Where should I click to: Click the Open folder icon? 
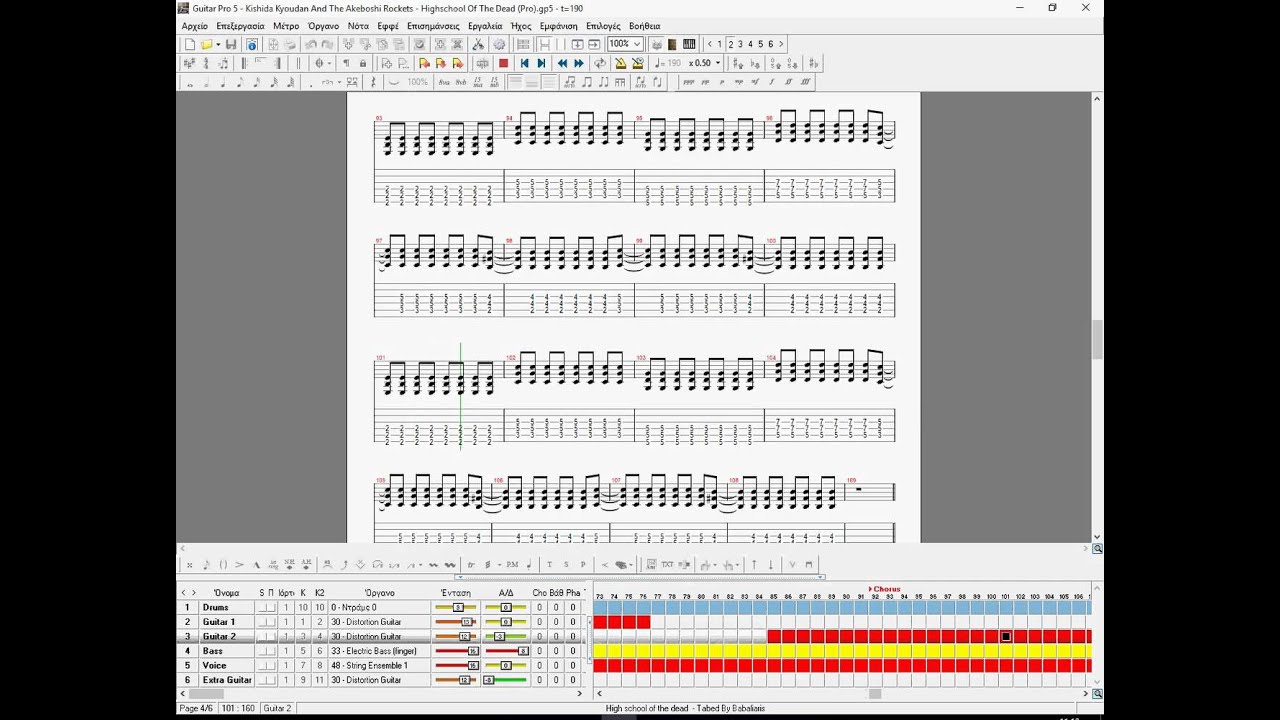(x=205, y=44)
